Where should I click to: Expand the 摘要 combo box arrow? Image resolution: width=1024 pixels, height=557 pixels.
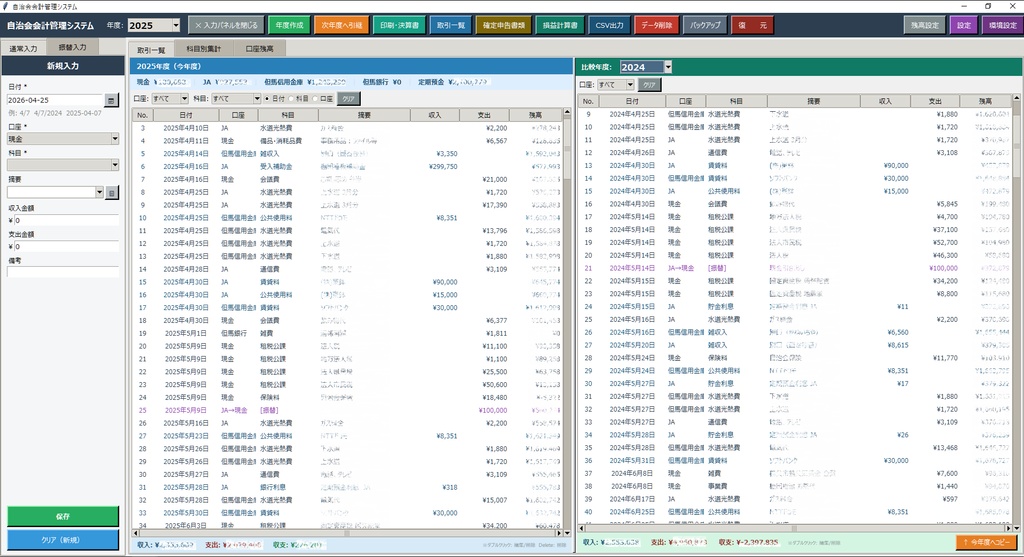99,192
